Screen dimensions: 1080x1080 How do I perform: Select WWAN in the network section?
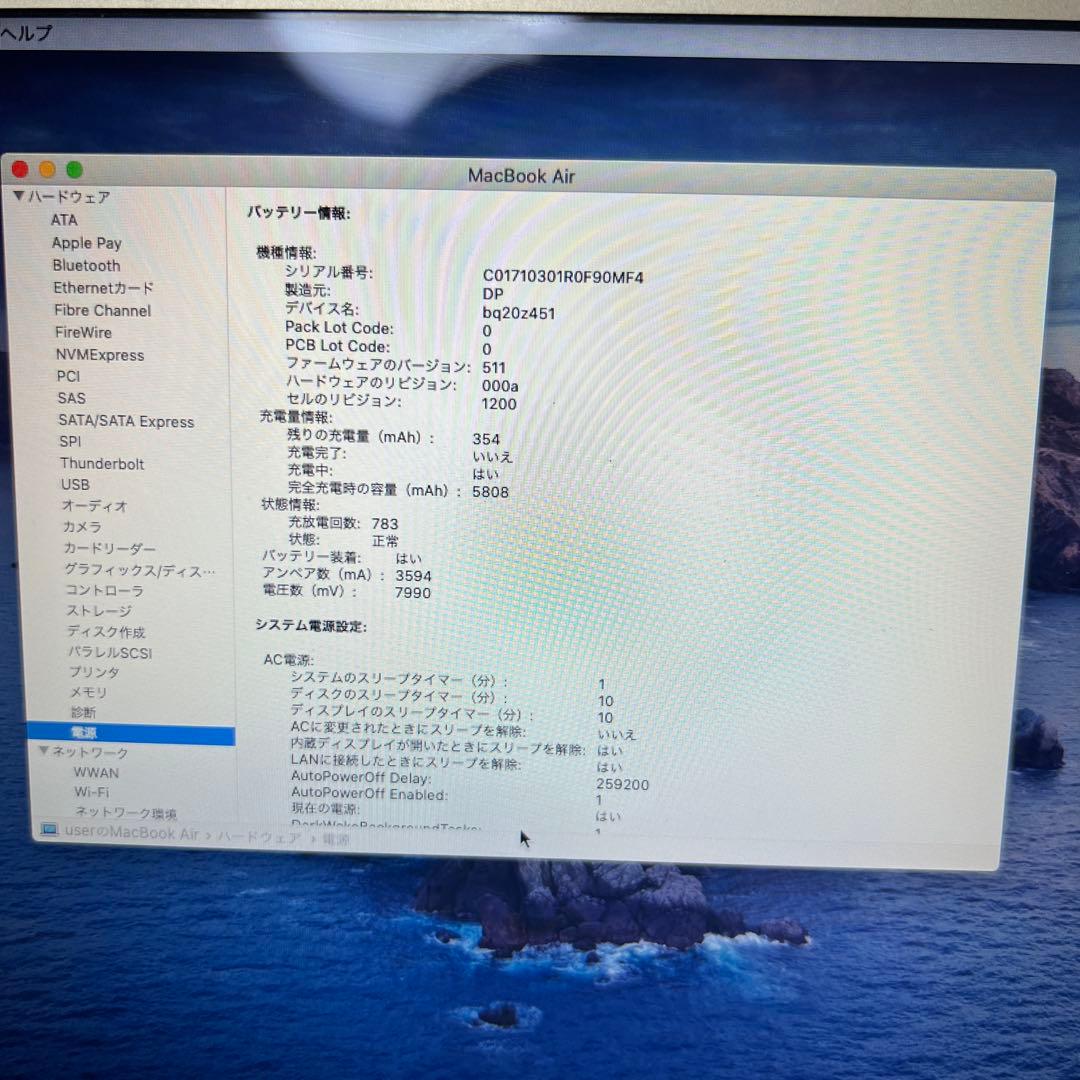tap(96, 772)
